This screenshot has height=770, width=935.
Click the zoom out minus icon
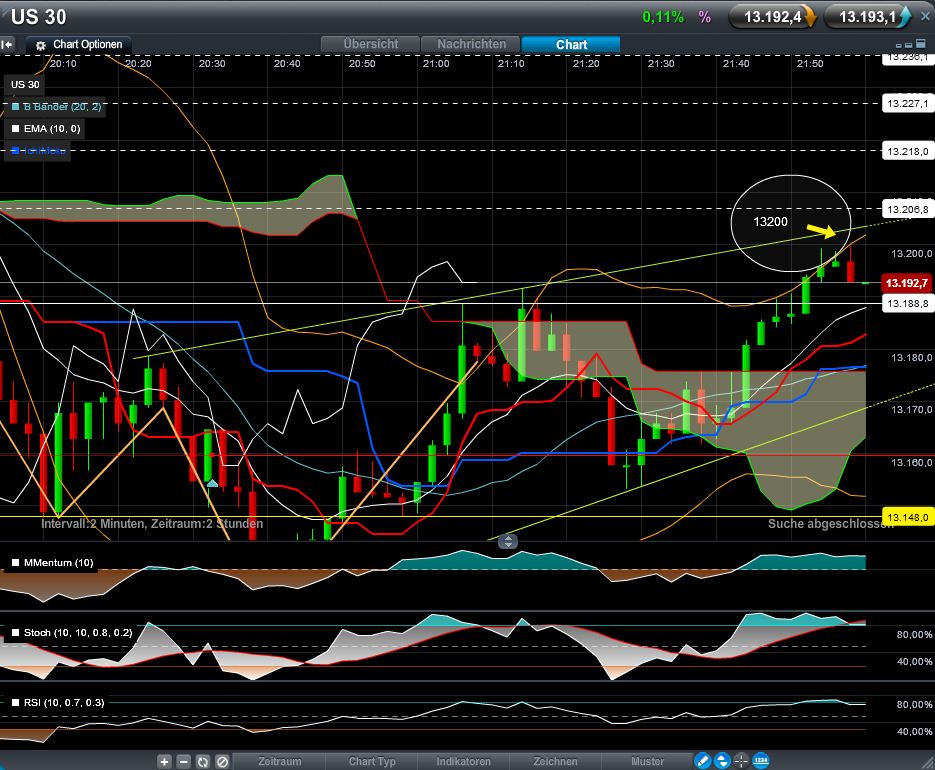184,761
